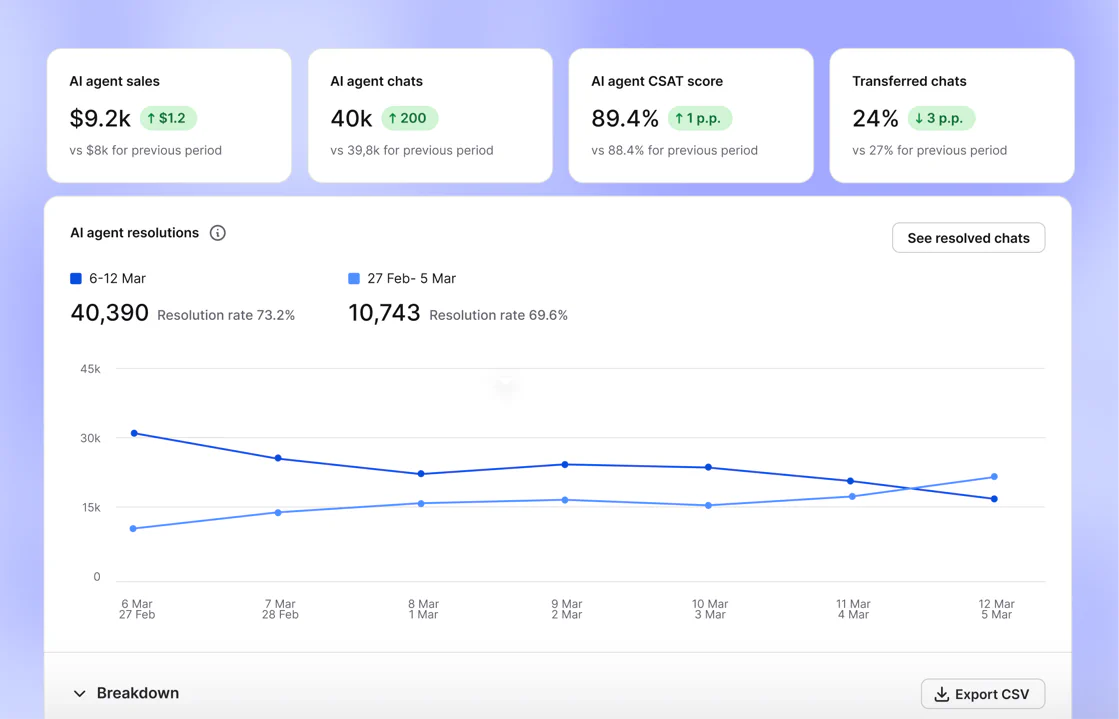Viewport: 1119px width, 719px height.
Task: Click the 12 Mar x-axis label
Action: coord(996,604)
